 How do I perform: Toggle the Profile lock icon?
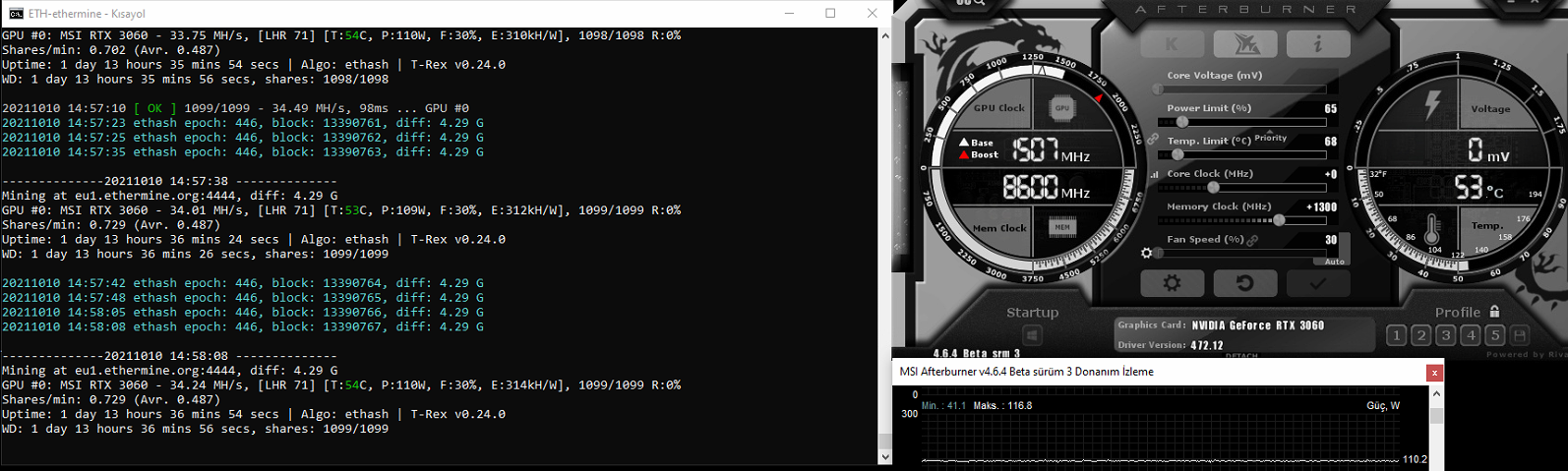(1494, 312)
